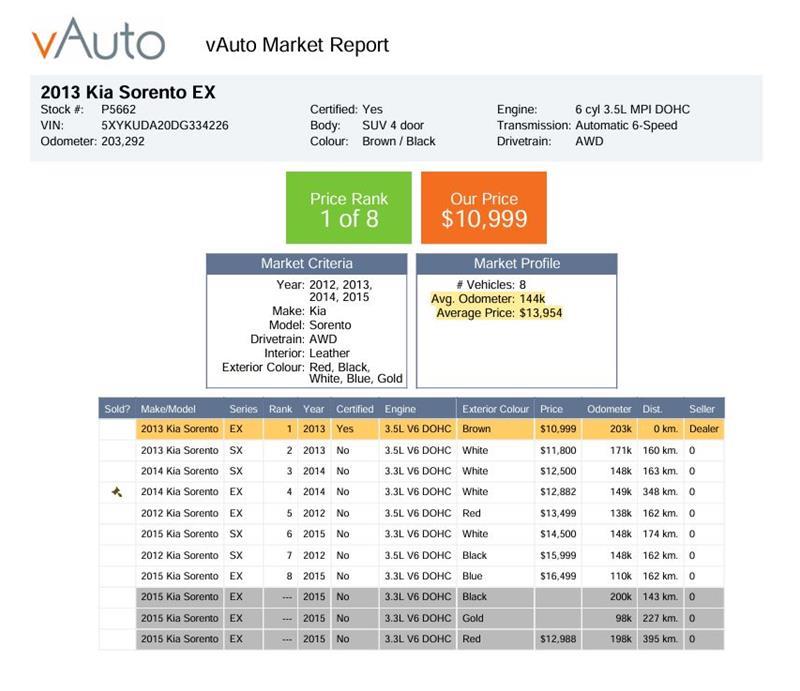This screenshot has height=691, width=800.
Task: Click the price $12,500 in the table
Action: pyautogui.click(x=558, y=471)
